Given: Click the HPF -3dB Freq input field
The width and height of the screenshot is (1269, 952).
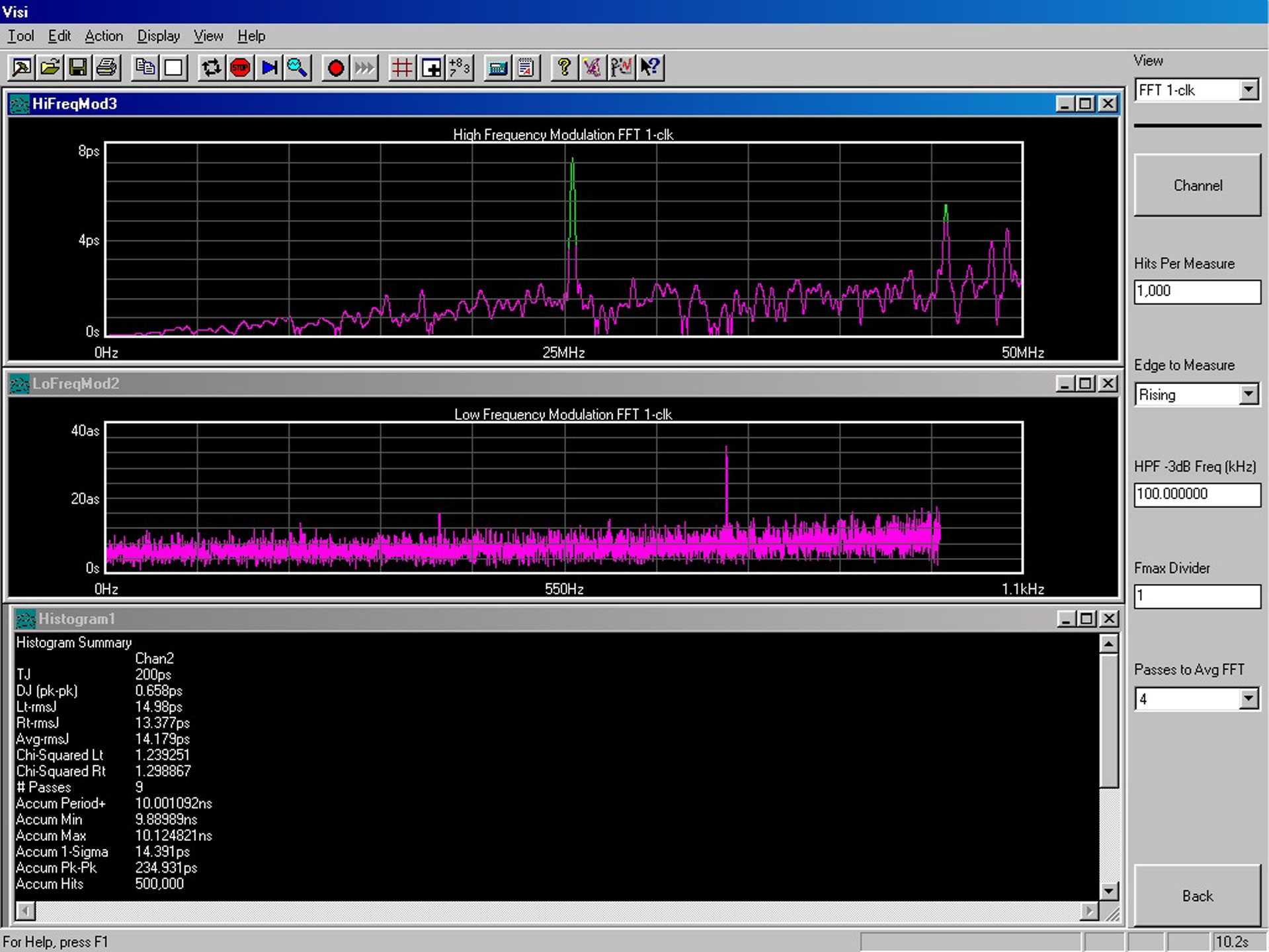Looking at the screenshot, I should tap(1198, 495).
